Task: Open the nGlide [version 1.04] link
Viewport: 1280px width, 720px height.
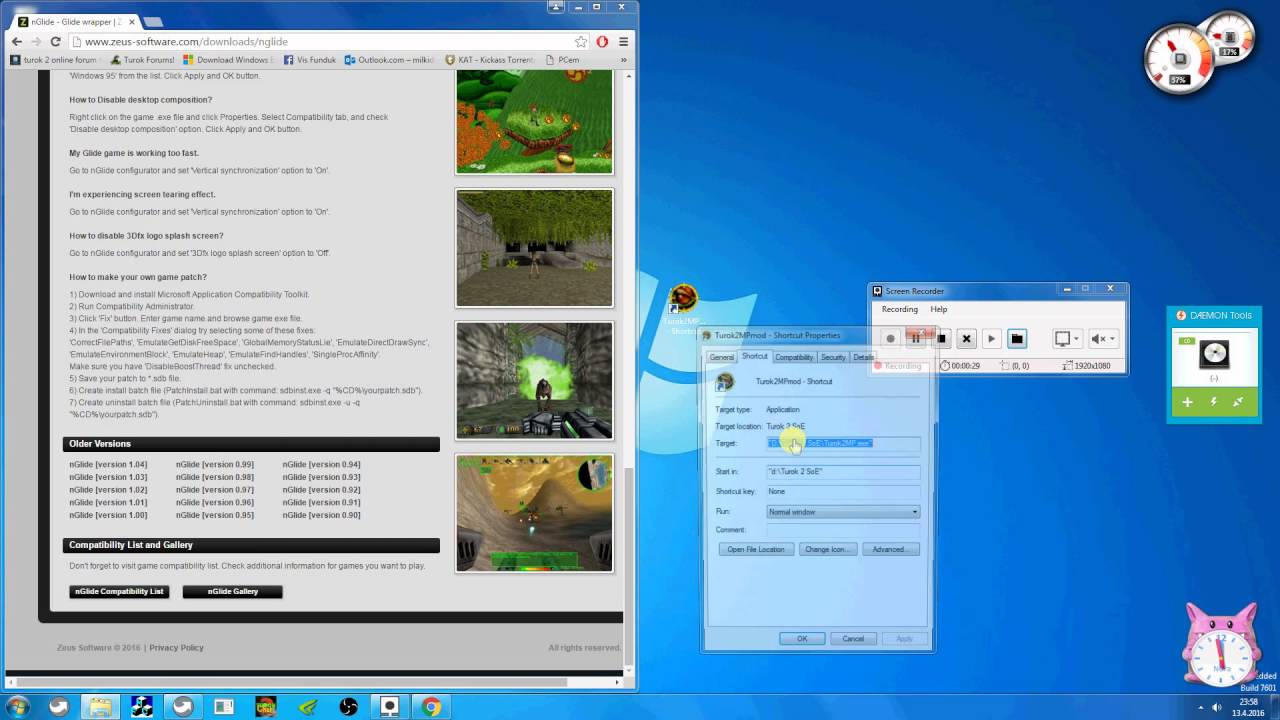Action: coord(108,464)
